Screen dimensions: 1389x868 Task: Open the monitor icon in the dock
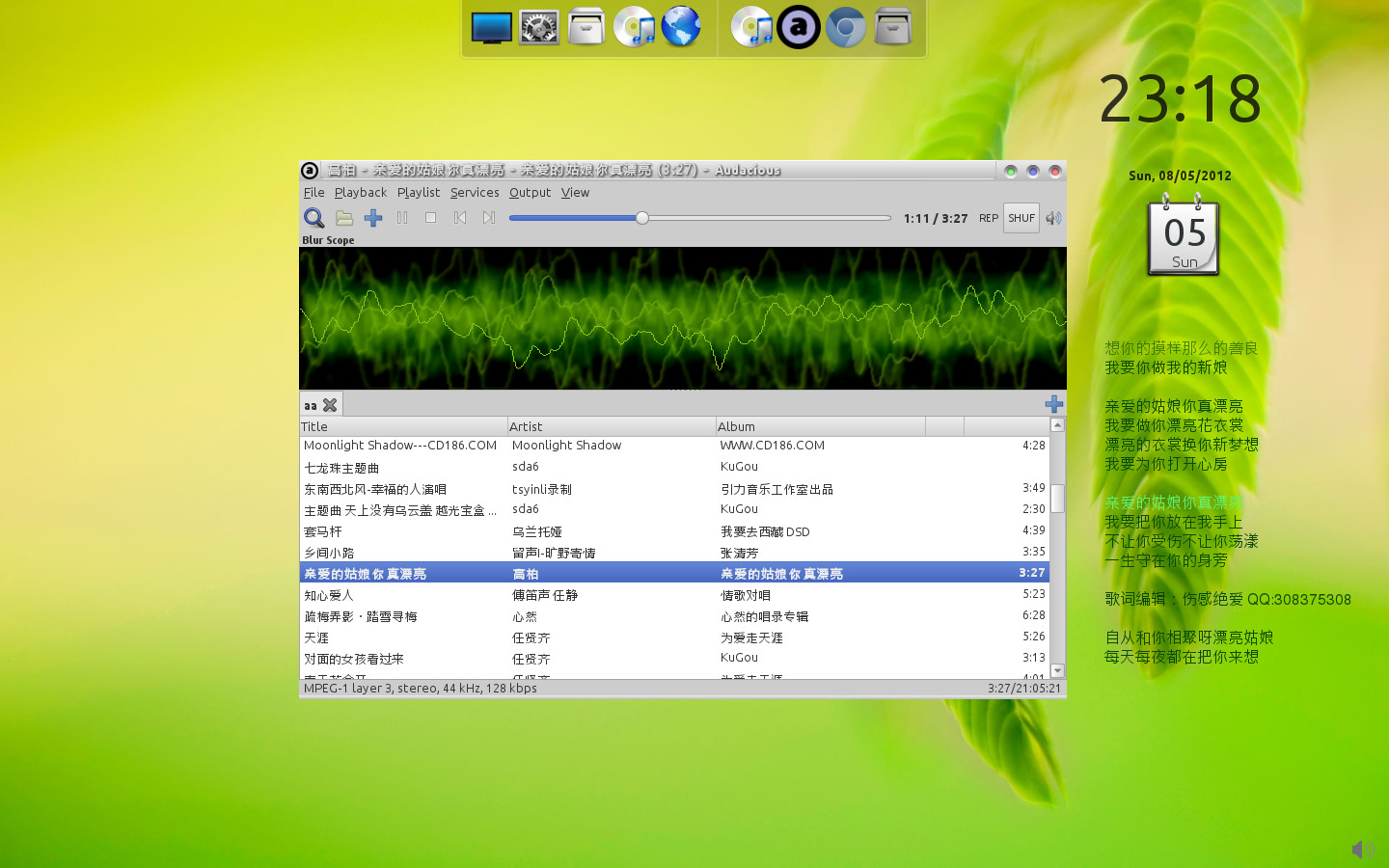[x=492, y=27]
